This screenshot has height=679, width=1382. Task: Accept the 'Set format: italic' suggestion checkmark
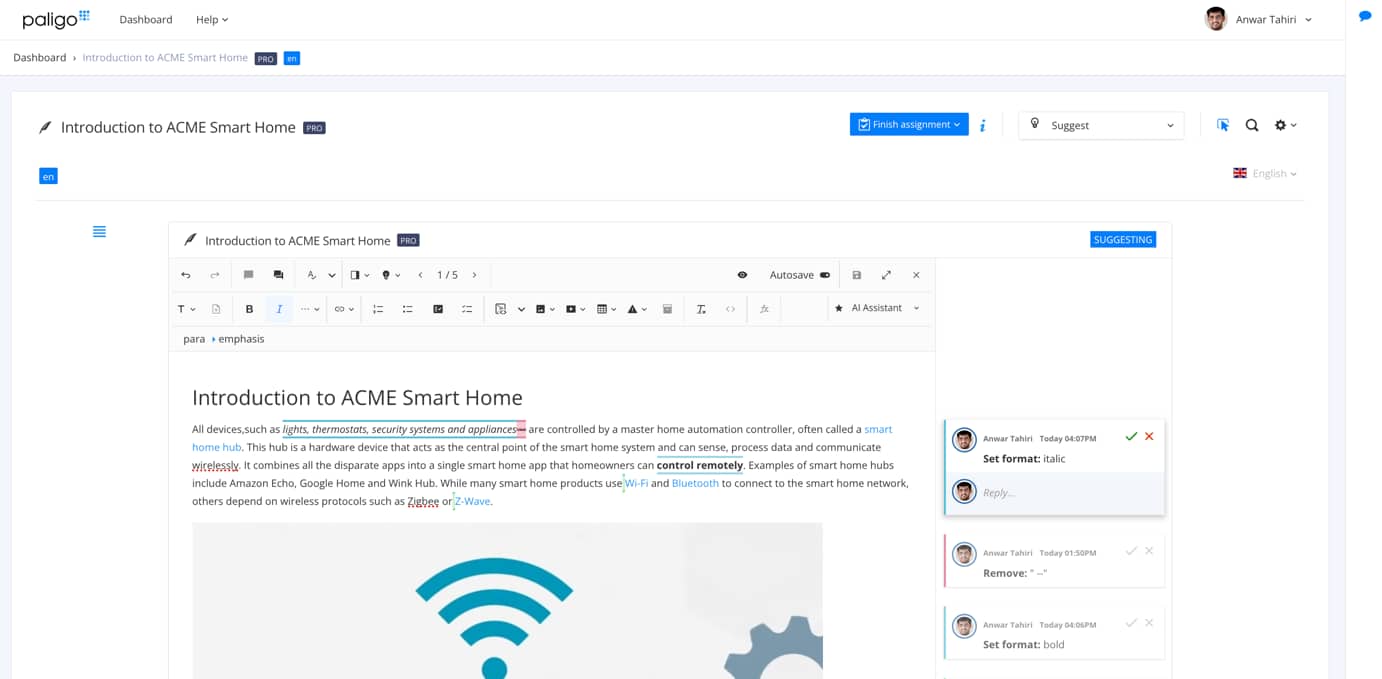point(1131,436)
